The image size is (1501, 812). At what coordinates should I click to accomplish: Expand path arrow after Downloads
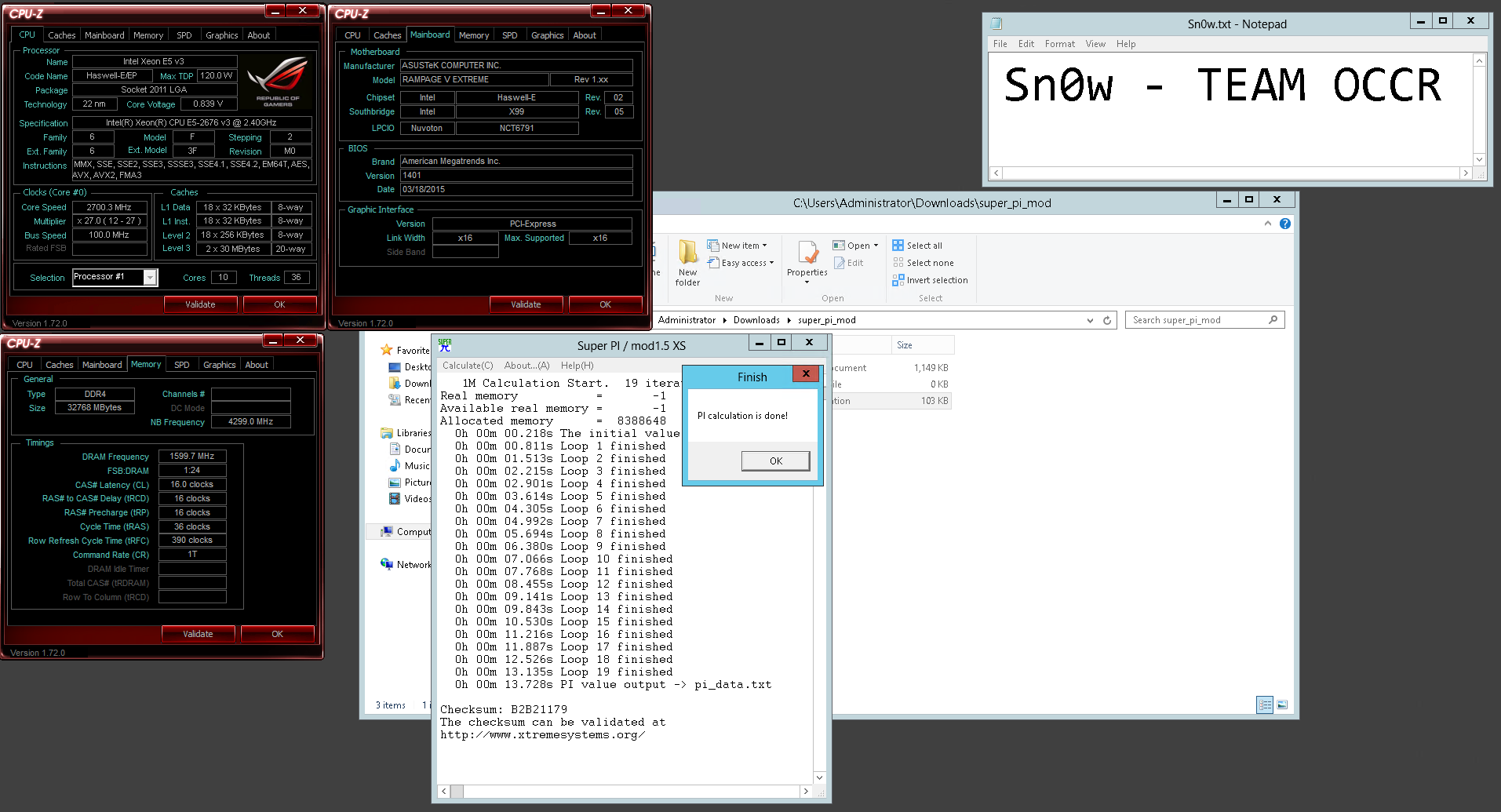789,320
